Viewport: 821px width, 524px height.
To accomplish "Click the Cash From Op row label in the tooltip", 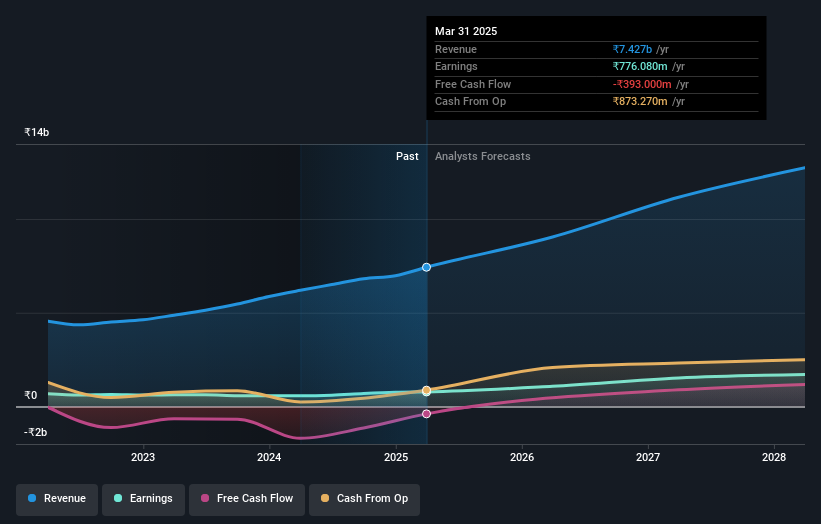I will click(x=470, y=101).
